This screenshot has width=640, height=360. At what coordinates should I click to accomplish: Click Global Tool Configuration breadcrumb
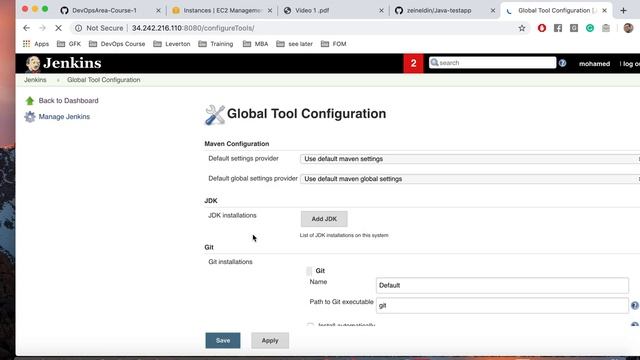pos(104,80)
